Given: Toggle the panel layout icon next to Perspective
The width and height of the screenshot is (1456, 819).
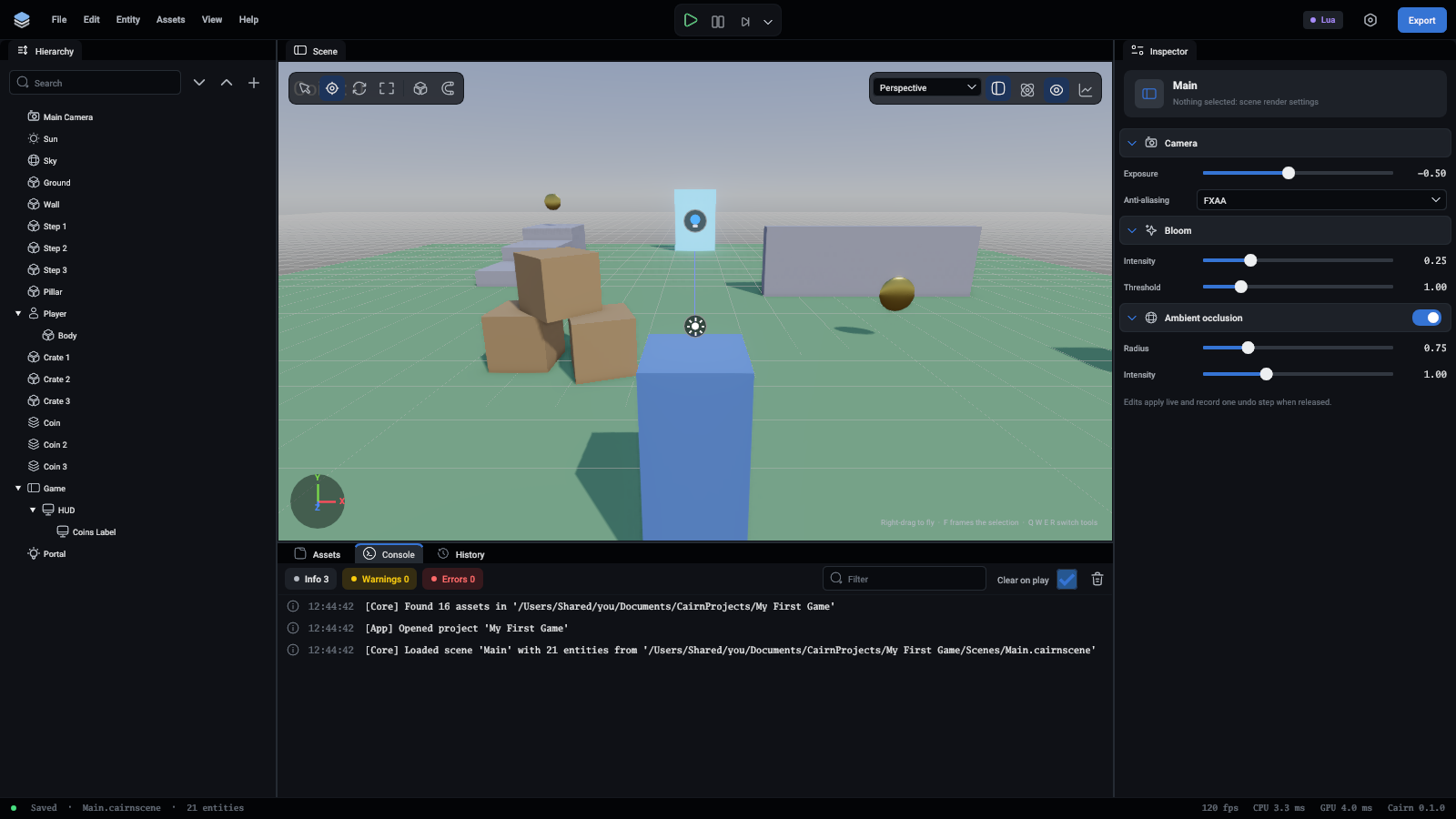Looking at the screenshot, I should point(998,88).
